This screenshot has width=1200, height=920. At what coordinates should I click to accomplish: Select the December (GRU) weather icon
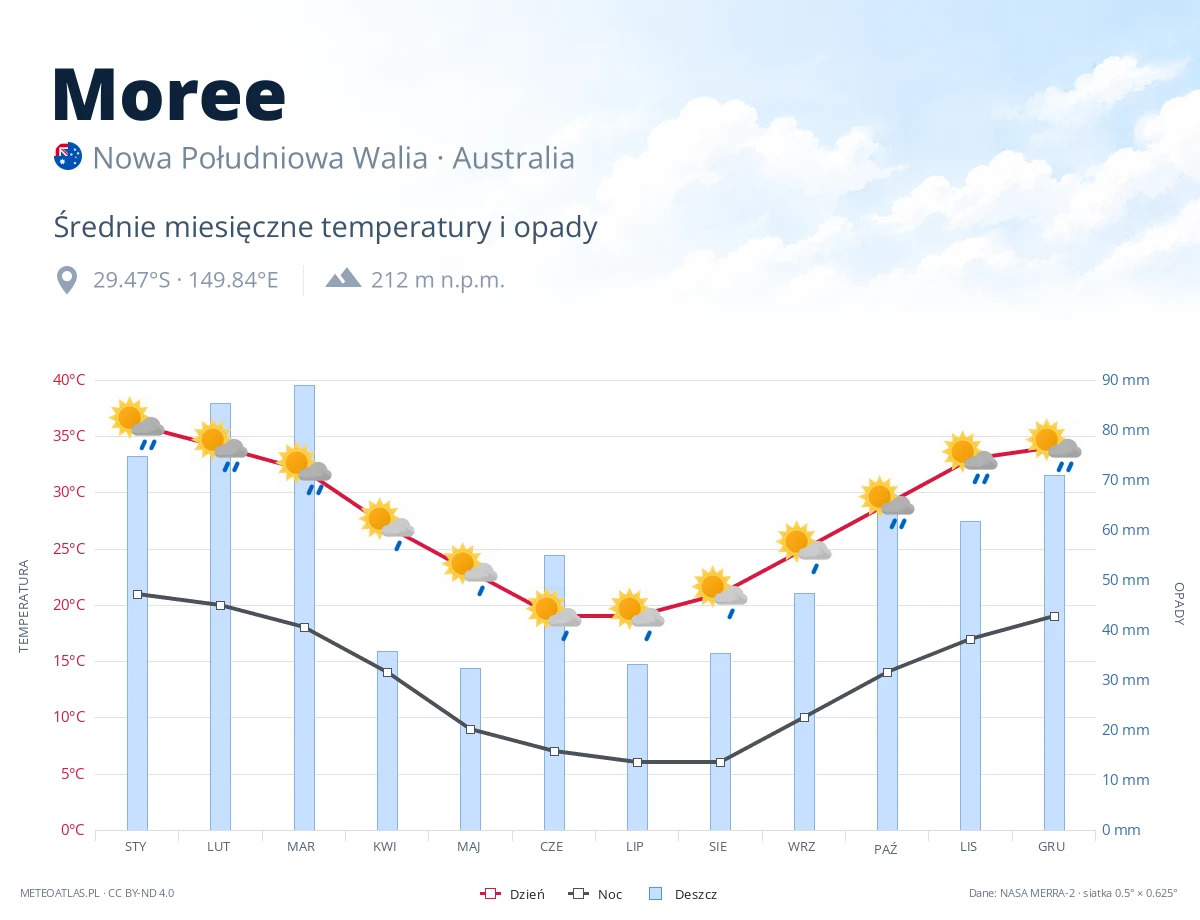coord(1054,445)
